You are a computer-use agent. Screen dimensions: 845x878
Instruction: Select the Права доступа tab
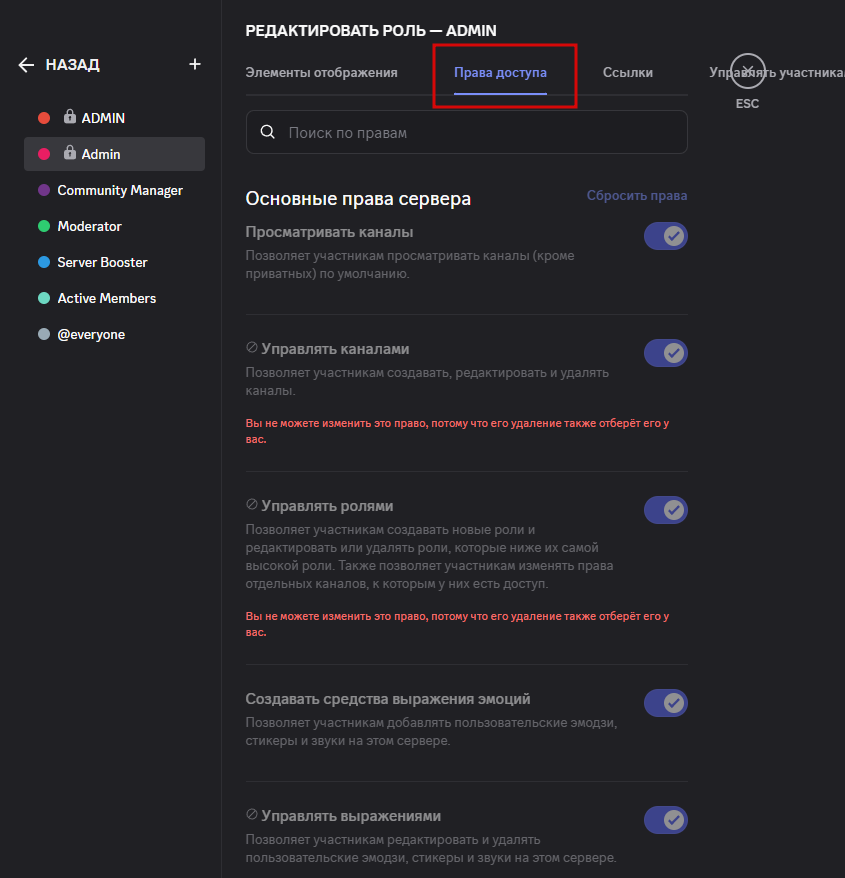coord(500,73)
